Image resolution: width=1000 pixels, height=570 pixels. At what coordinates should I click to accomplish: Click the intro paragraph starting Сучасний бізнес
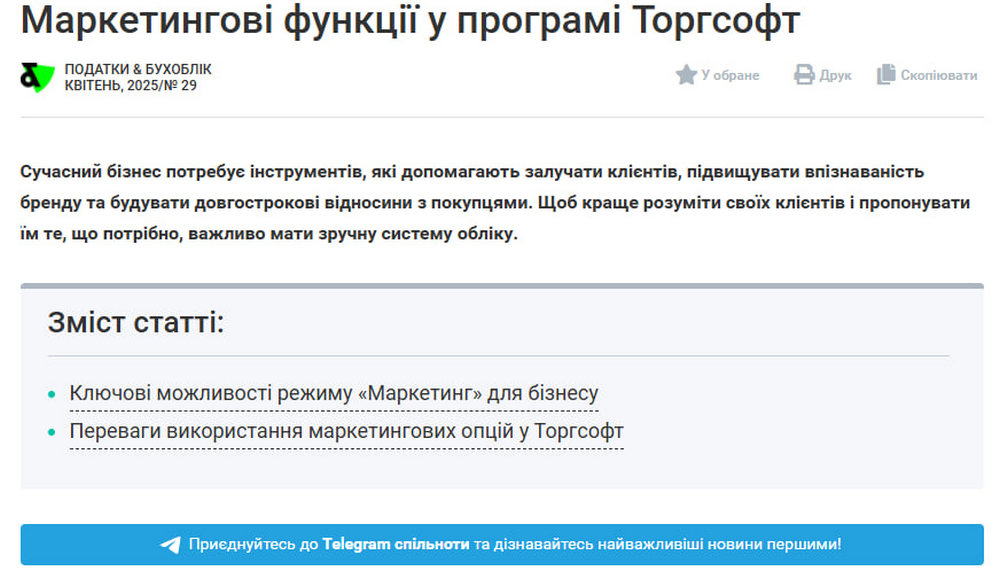point(495,203)
